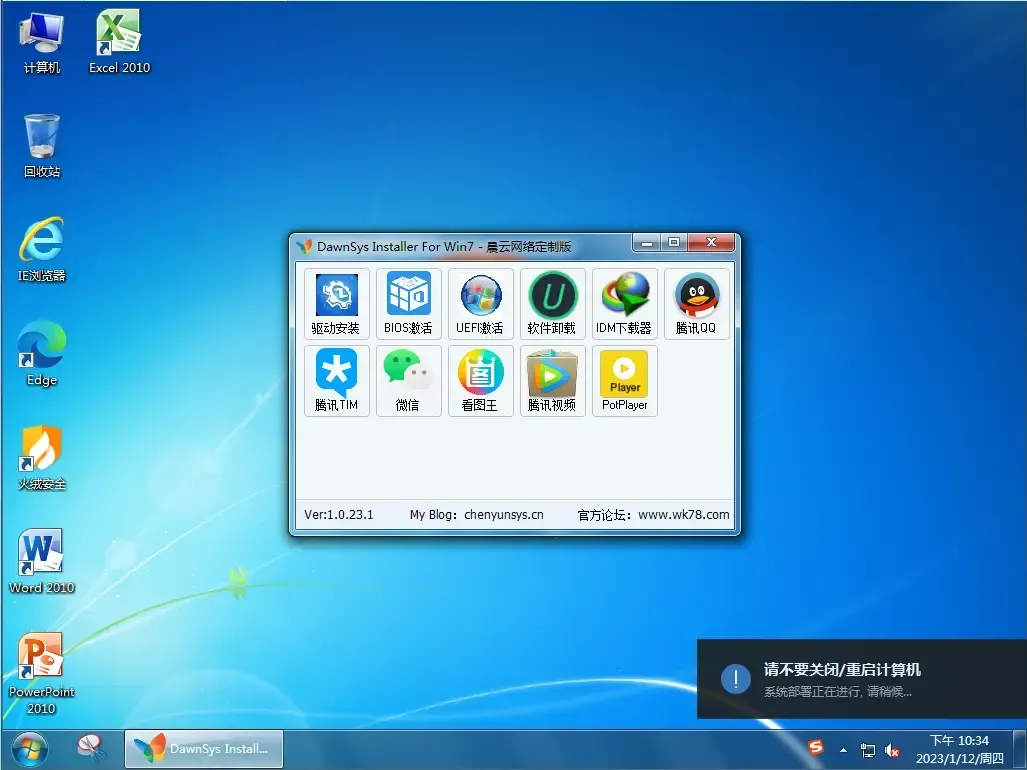Expand hidden system tray icons

coord(843,748)
